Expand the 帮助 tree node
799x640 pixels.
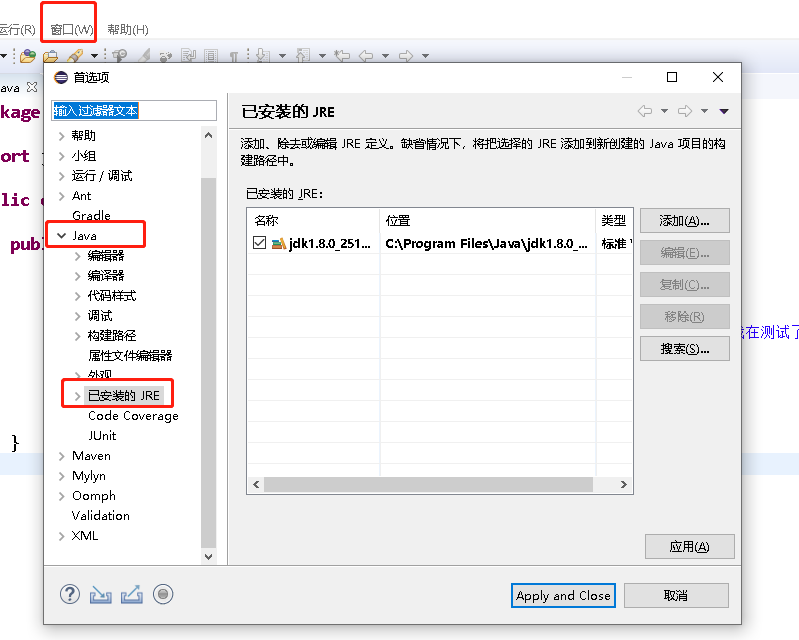(x=62, y=136)
